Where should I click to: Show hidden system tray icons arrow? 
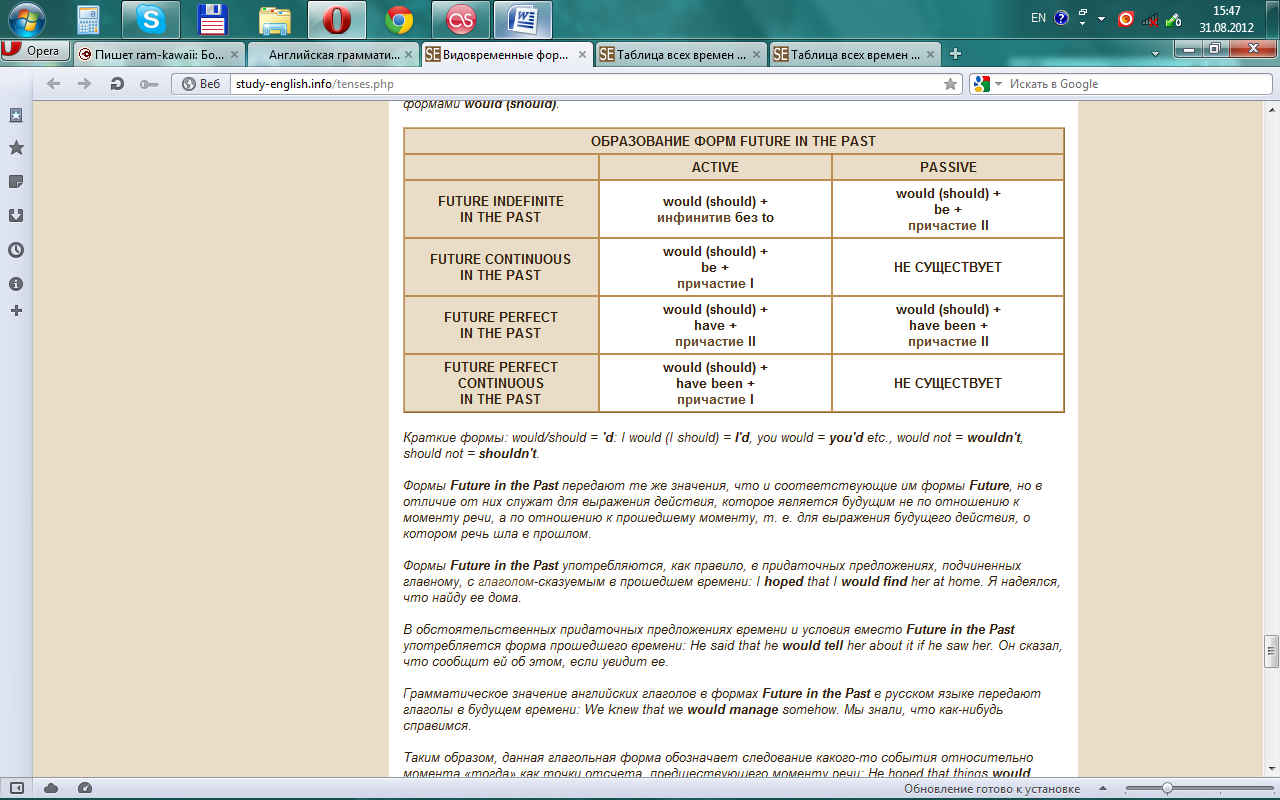click(x=1101, y=19)
